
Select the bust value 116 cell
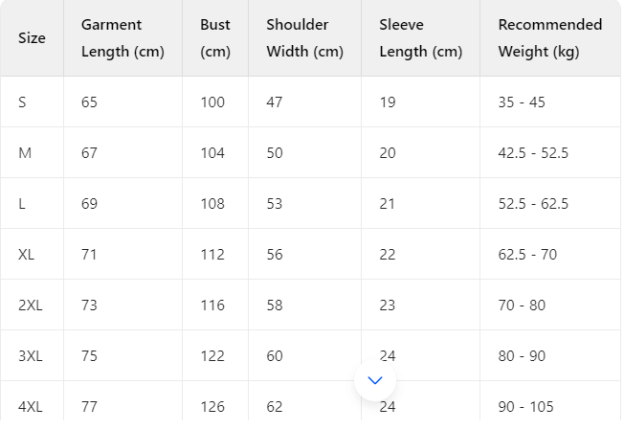(x=213, y=305)
